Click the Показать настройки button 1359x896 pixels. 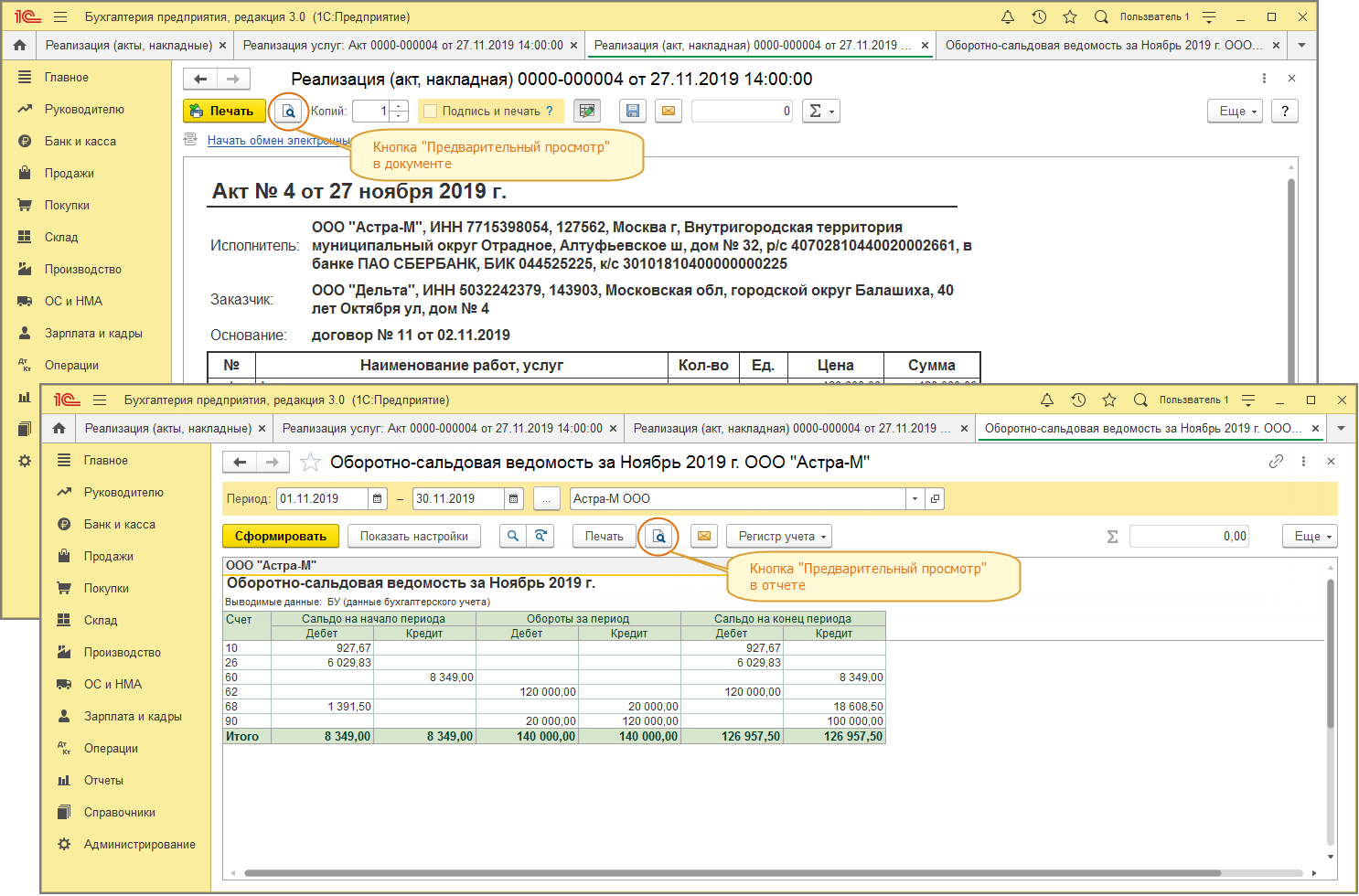(413, 537)
